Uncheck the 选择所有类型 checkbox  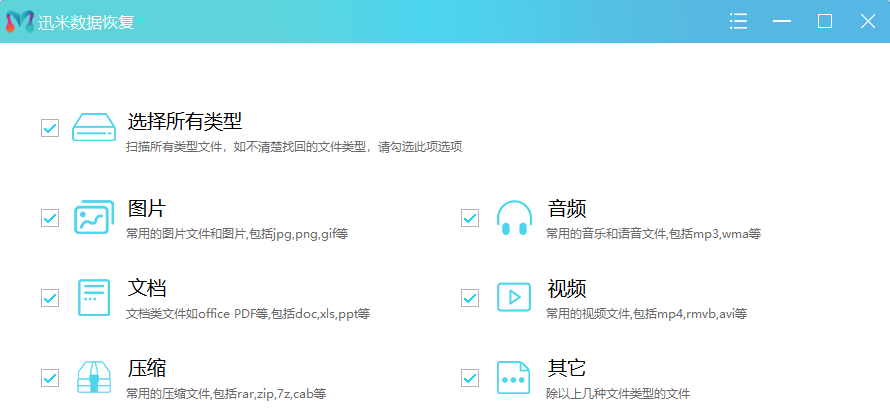50,128
